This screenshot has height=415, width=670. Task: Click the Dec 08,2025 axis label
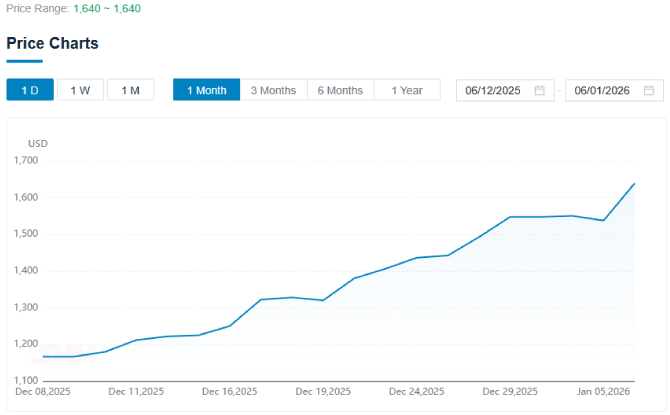43,392
